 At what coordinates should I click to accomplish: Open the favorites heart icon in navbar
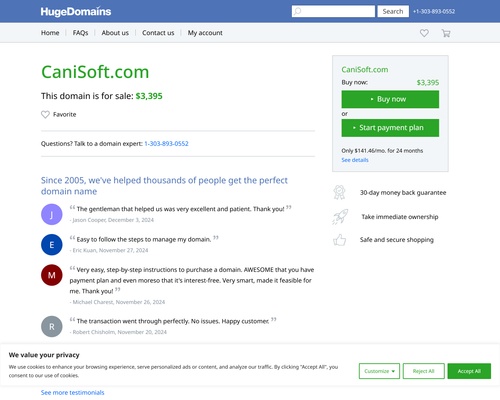424,33
